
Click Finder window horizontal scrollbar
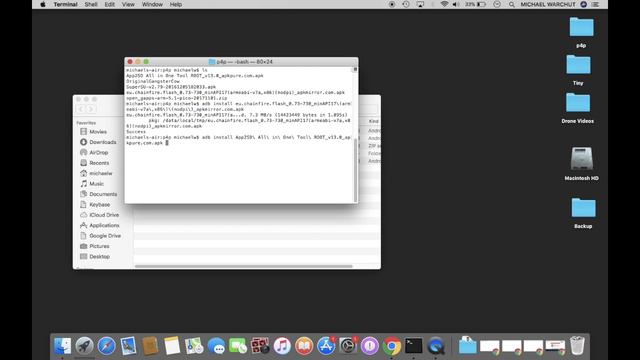tap(244, 266)
